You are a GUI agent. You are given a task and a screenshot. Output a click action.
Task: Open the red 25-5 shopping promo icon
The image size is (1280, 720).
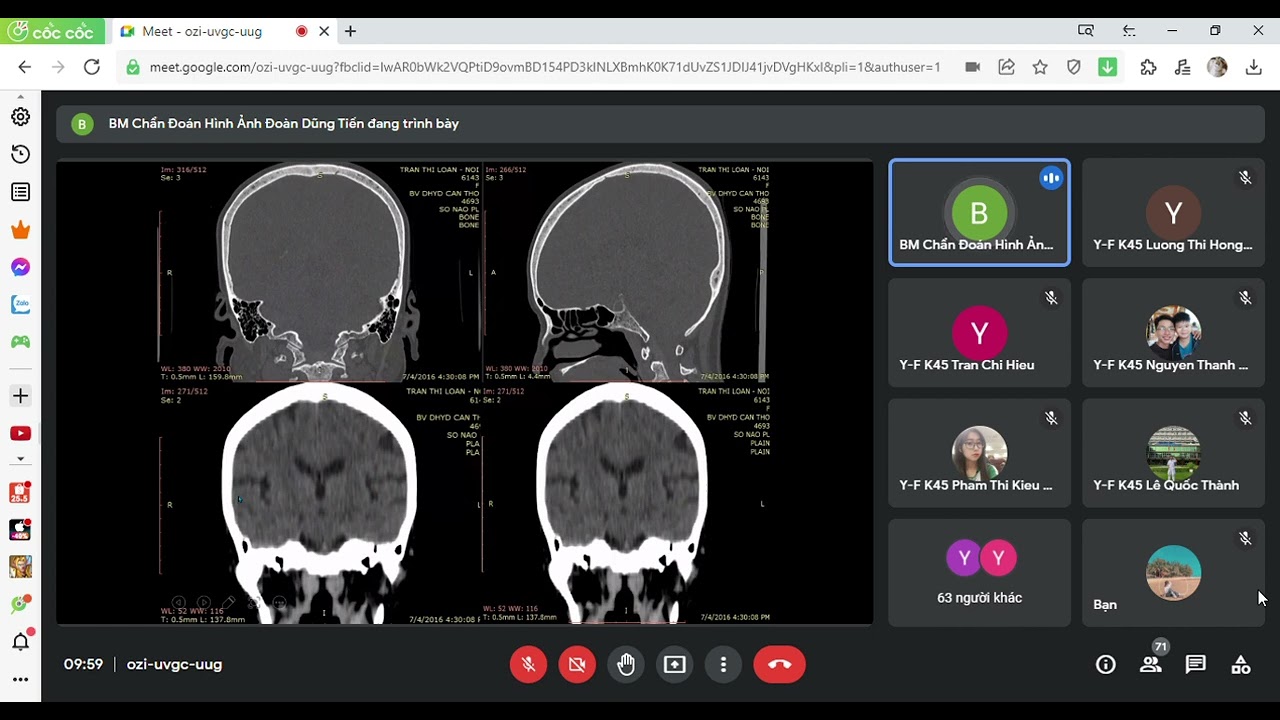coord(20,492)
